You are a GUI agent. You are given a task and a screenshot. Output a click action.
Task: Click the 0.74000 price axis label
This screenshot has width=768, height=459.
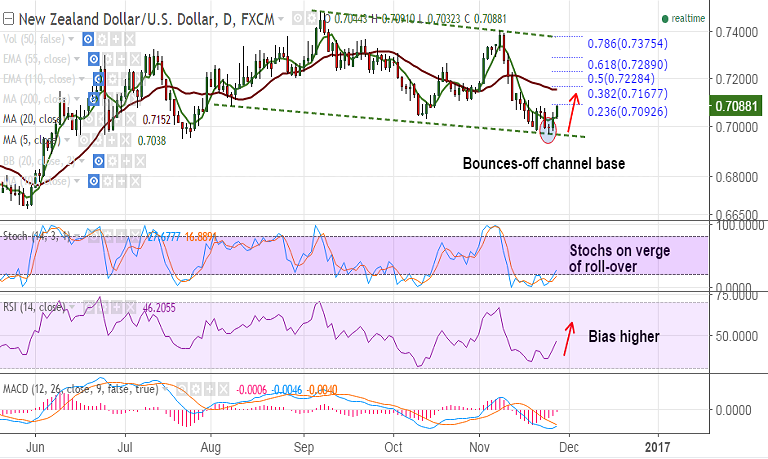[x=737, y=32]
